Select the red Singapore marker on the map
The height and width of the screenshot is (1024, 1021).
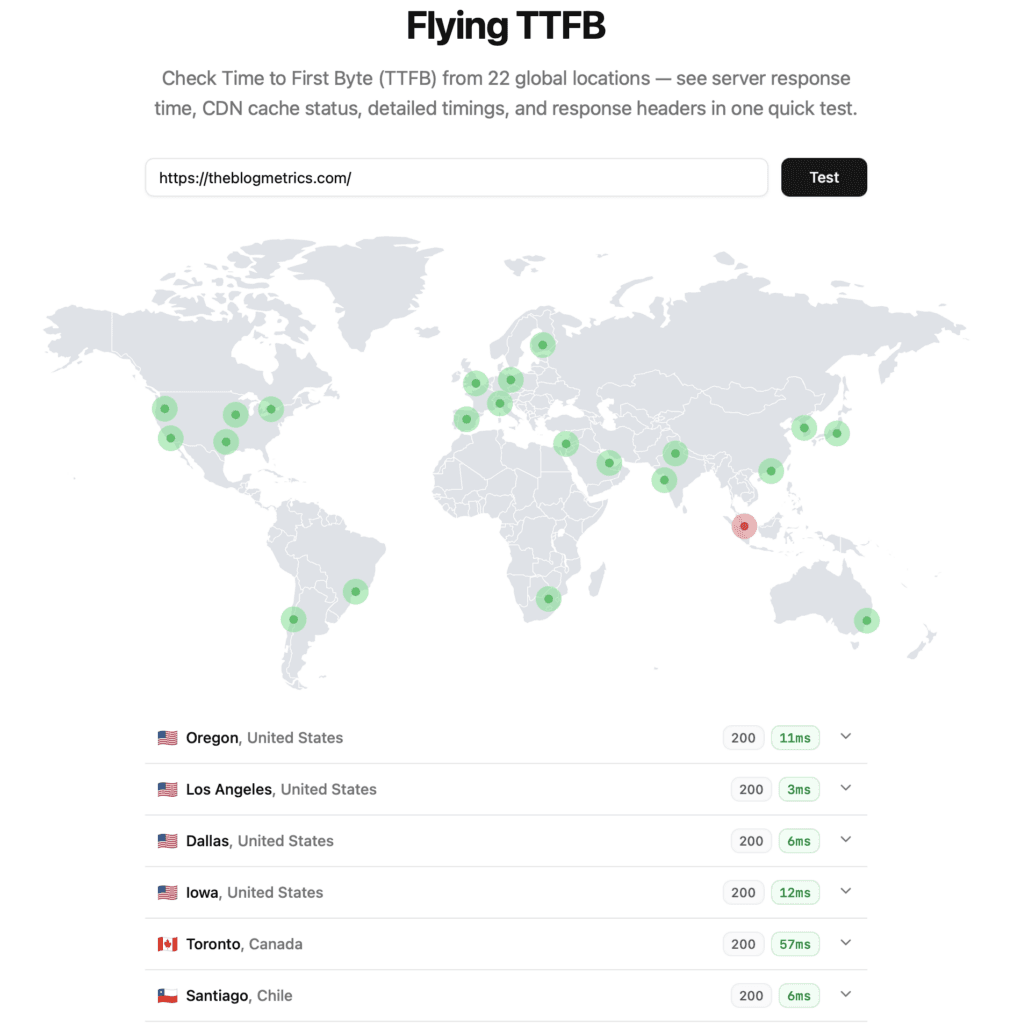point(744,526)
